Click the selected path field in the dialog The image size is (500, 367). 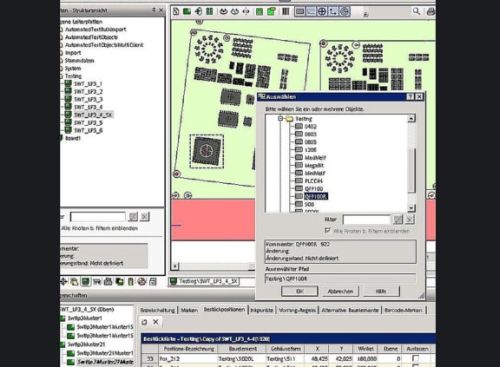point(340,279)
